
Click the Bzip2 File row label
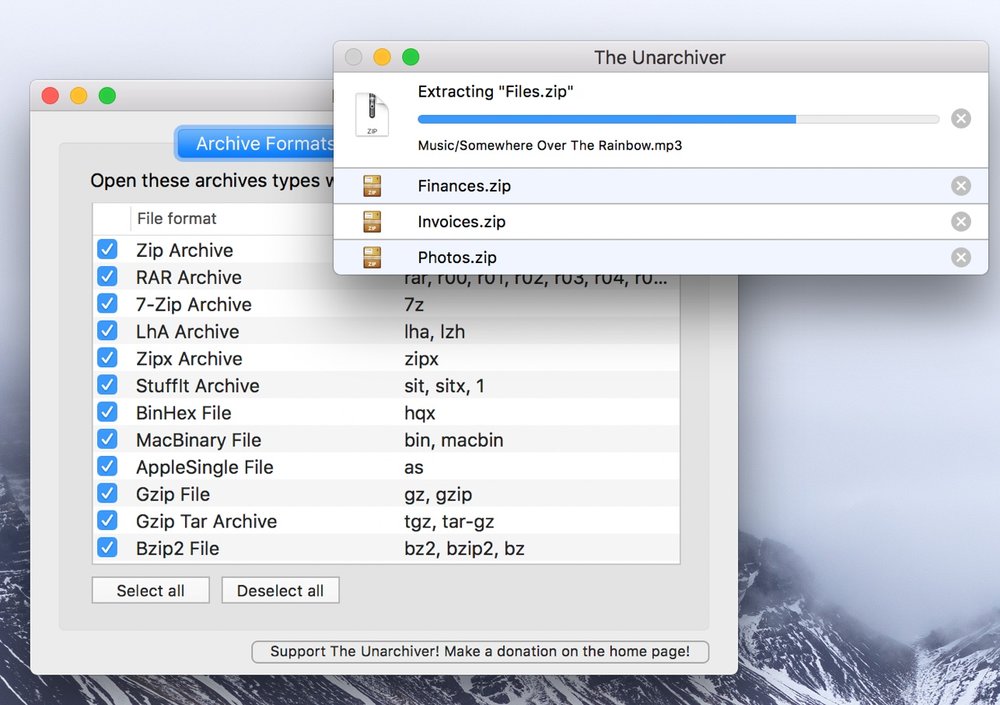tap(177, 549)
